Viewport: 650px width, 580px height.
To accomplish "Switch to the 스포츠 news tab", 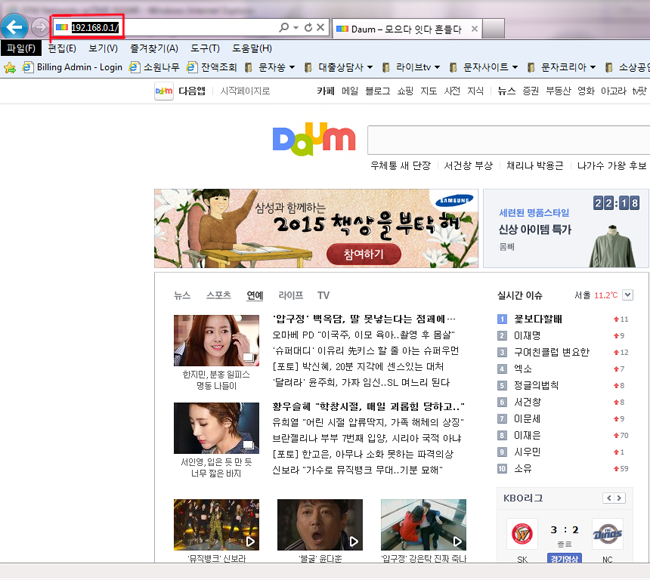I will click(218, 295).
